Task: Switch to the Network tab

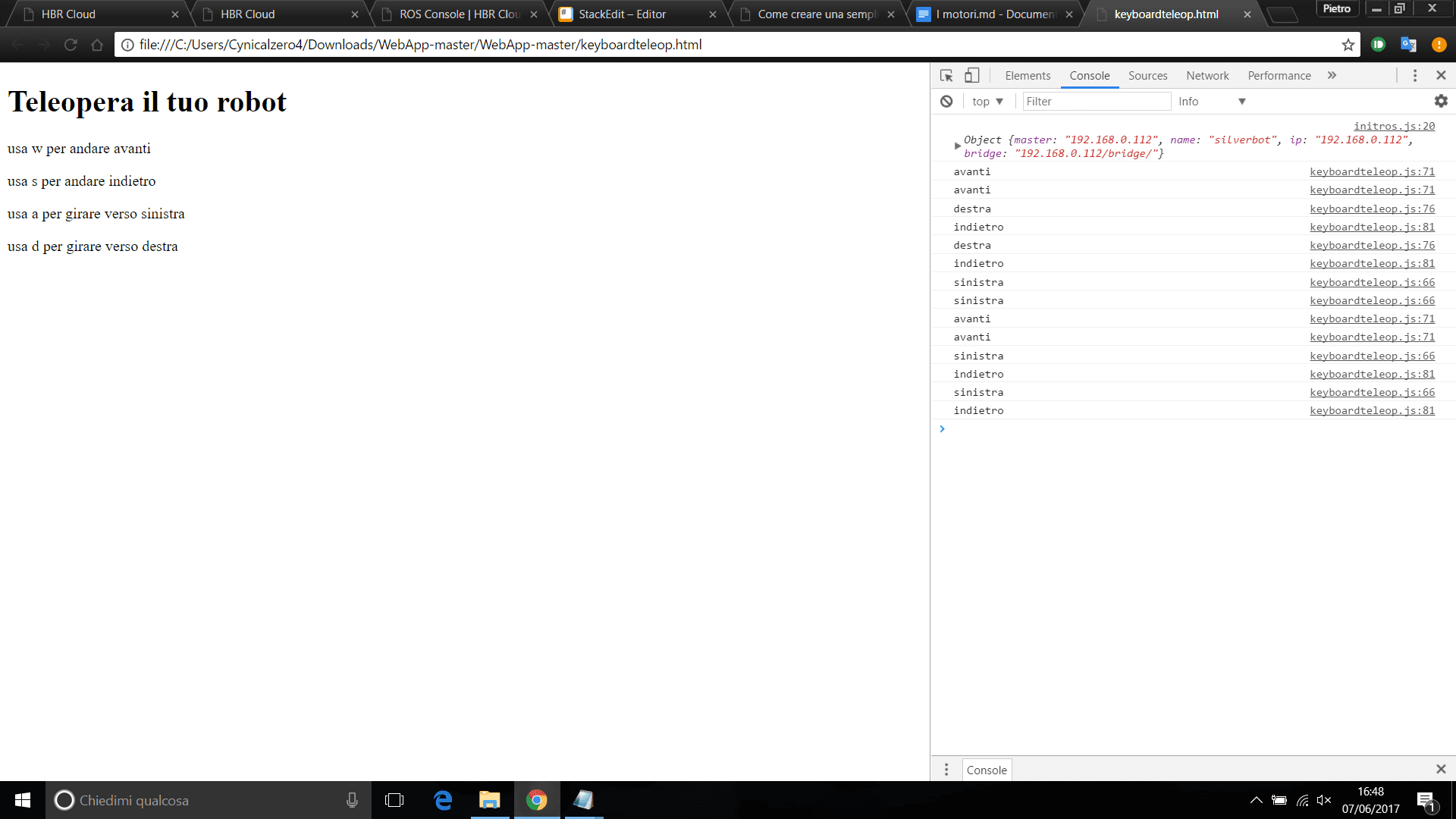Action: [x=1207, y=76]
